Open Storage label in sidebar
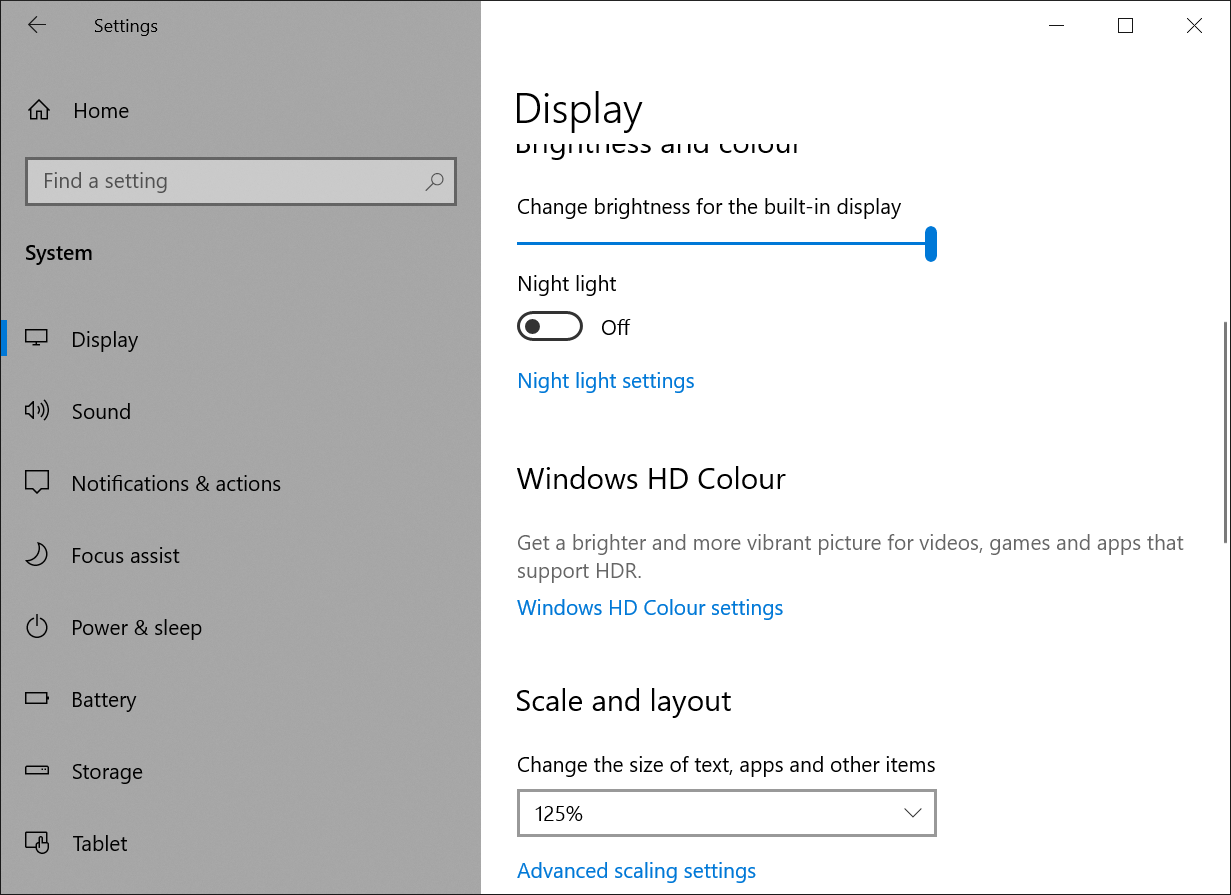Image resolution: width=1231 pixels, height=895 pixels. (x=107, y=772)
